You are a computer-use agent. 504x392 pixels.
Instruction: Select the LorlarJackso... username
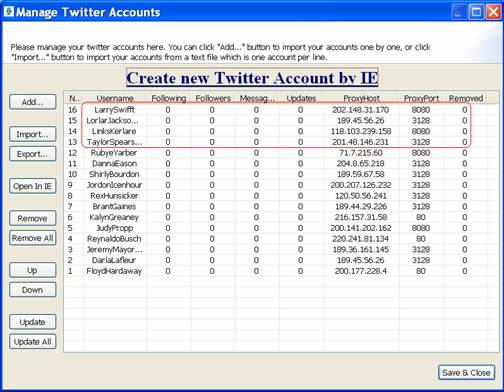(112, 120)
